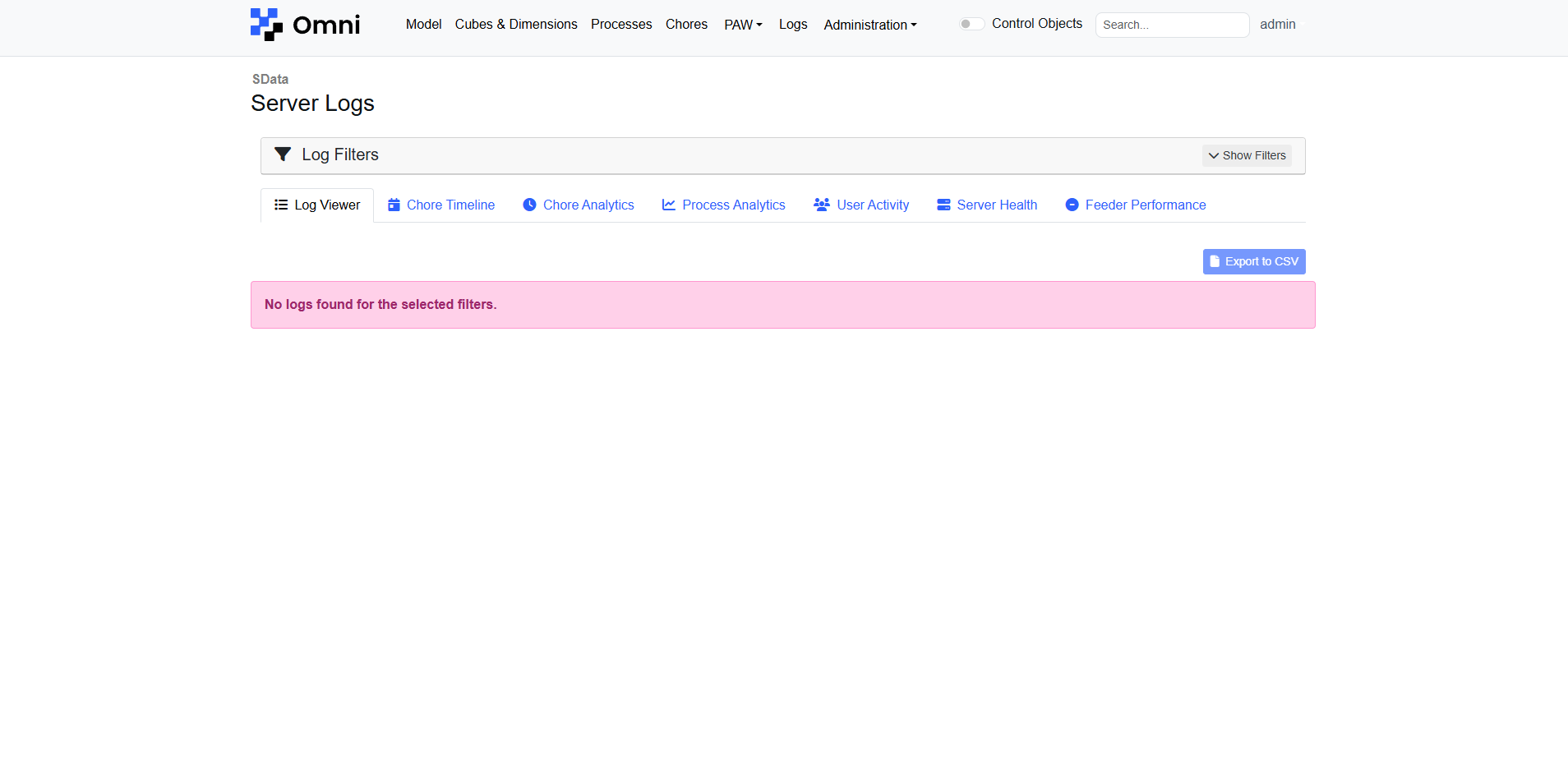Viewport: 1568px width, 774px height.
Task: Show the Feeder Performance tab
Action: tap(1136, 205)
